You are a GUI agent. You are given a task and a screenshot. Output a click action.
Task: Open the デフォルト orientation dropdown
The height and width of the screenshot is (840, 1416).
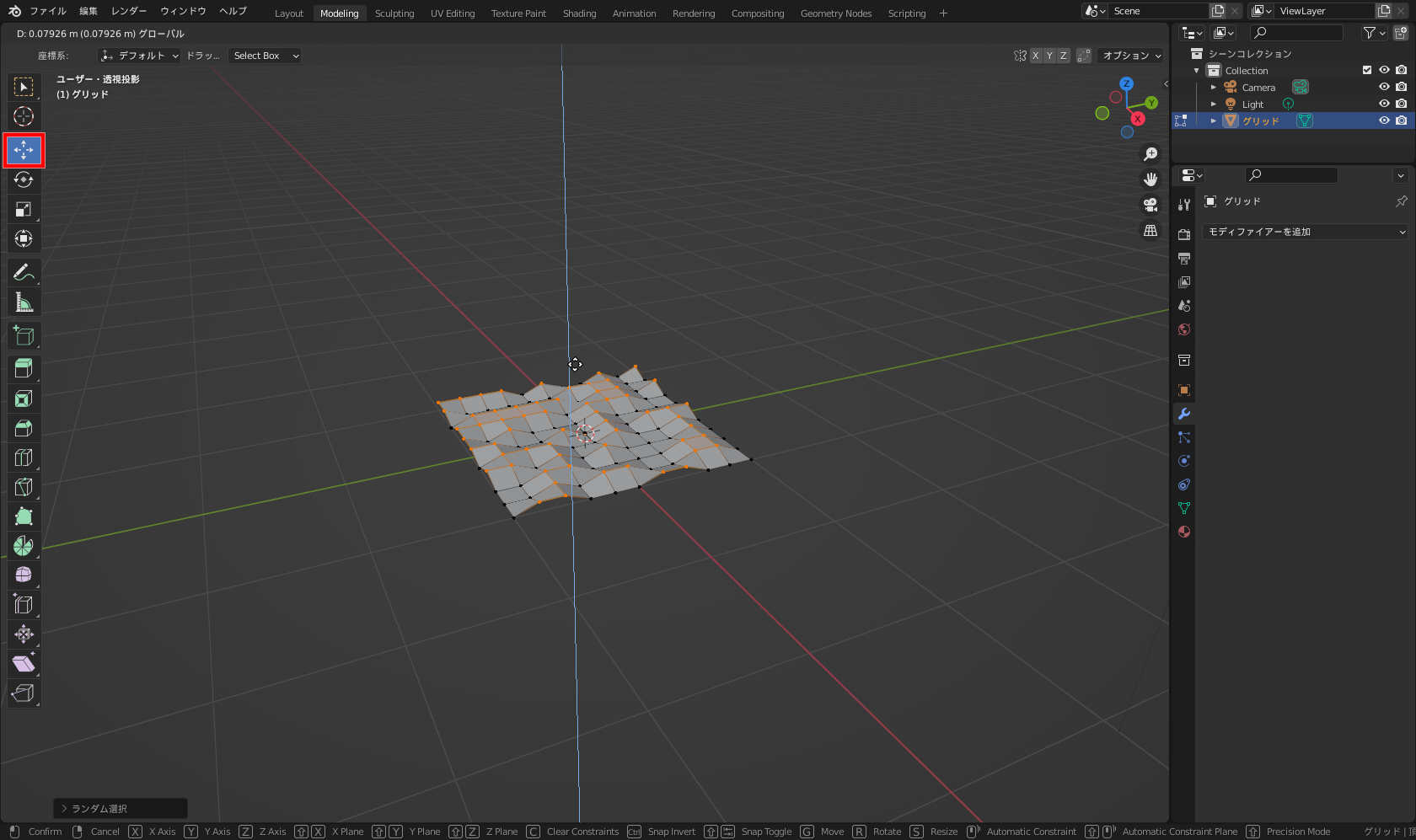click(140, 56)
